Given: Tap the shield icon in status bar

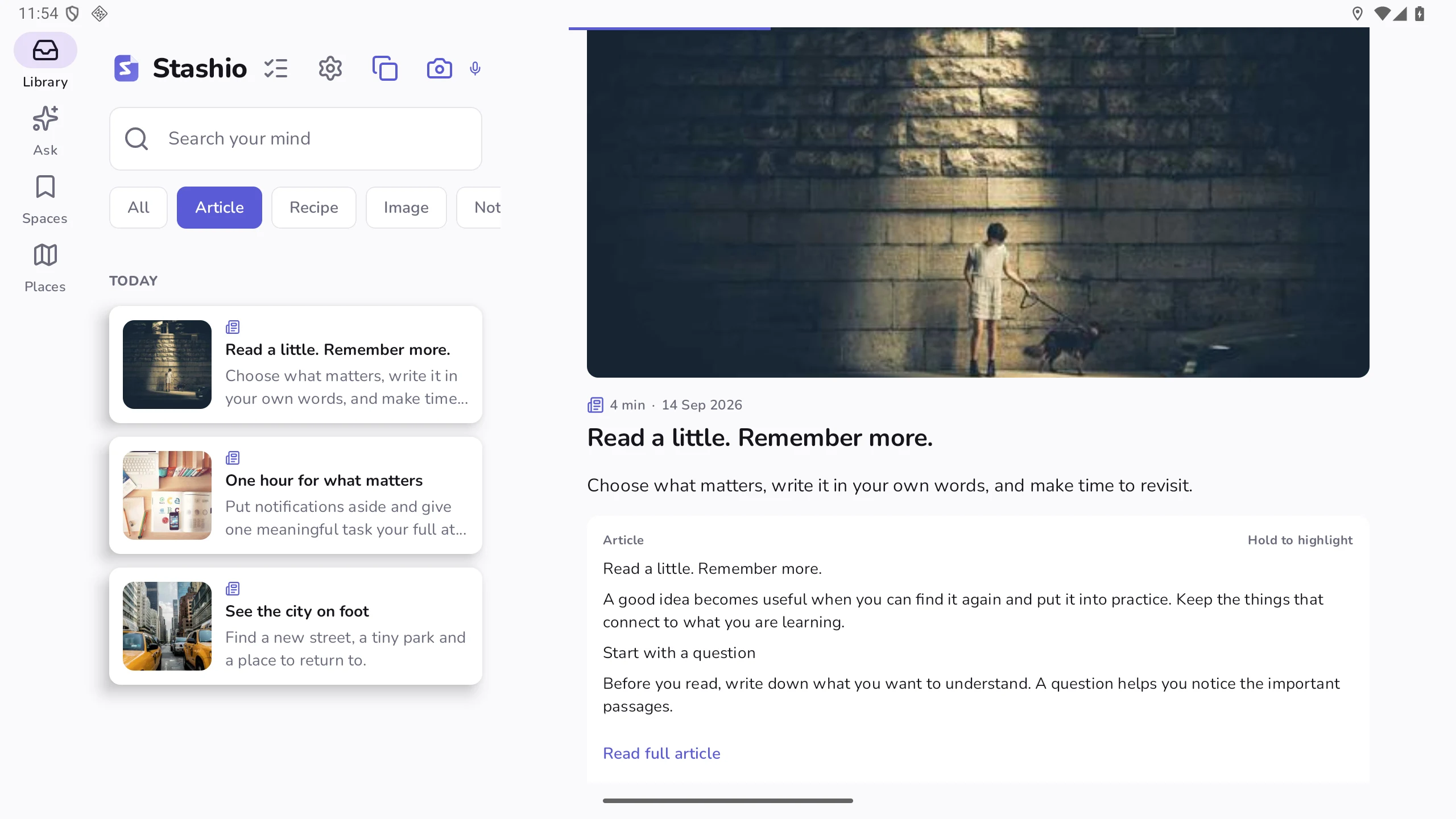Looking at the screenshot, I should (x=72, y=14).
